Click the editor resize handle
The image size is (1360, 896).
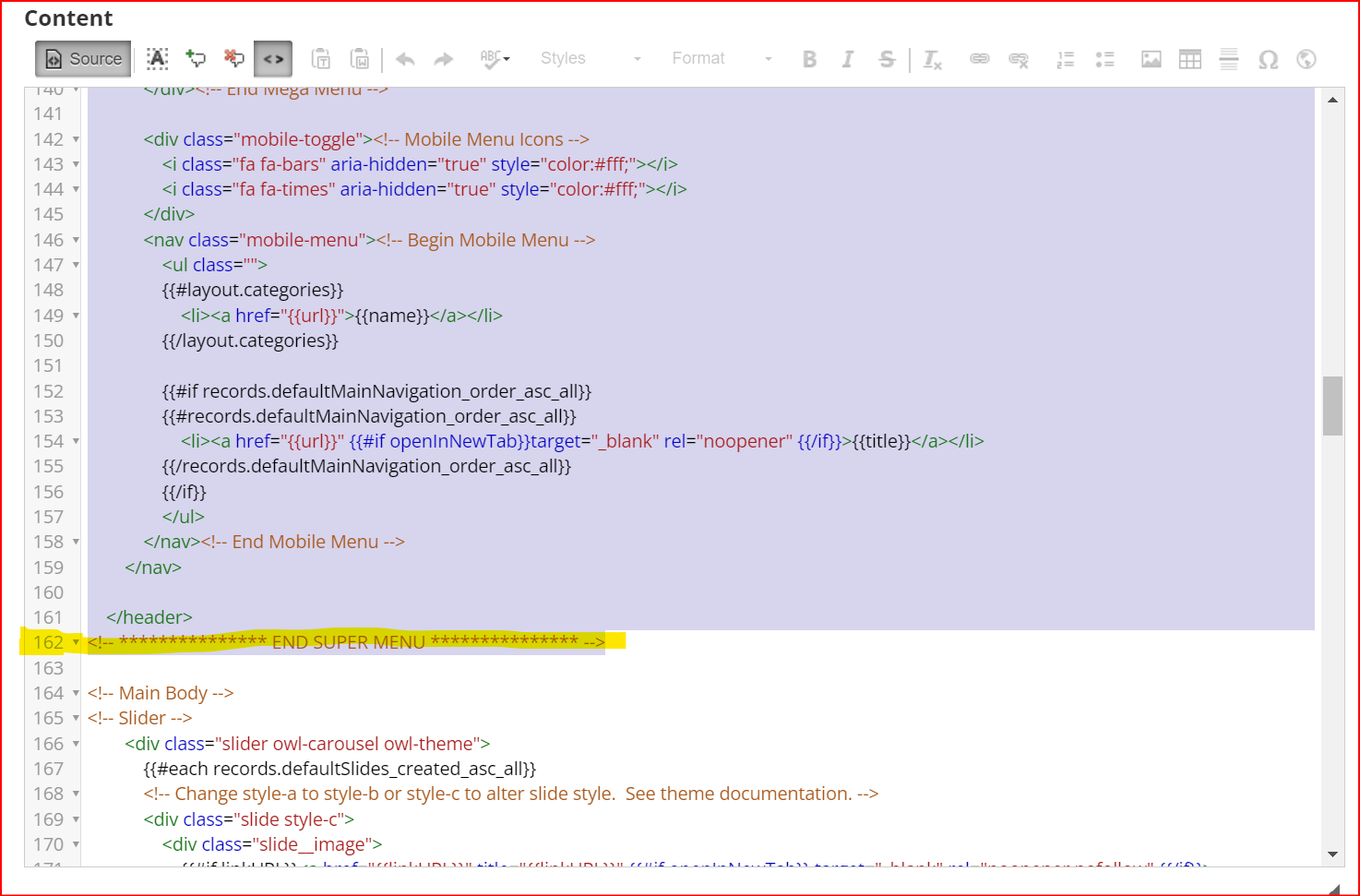coord(1333,889)
